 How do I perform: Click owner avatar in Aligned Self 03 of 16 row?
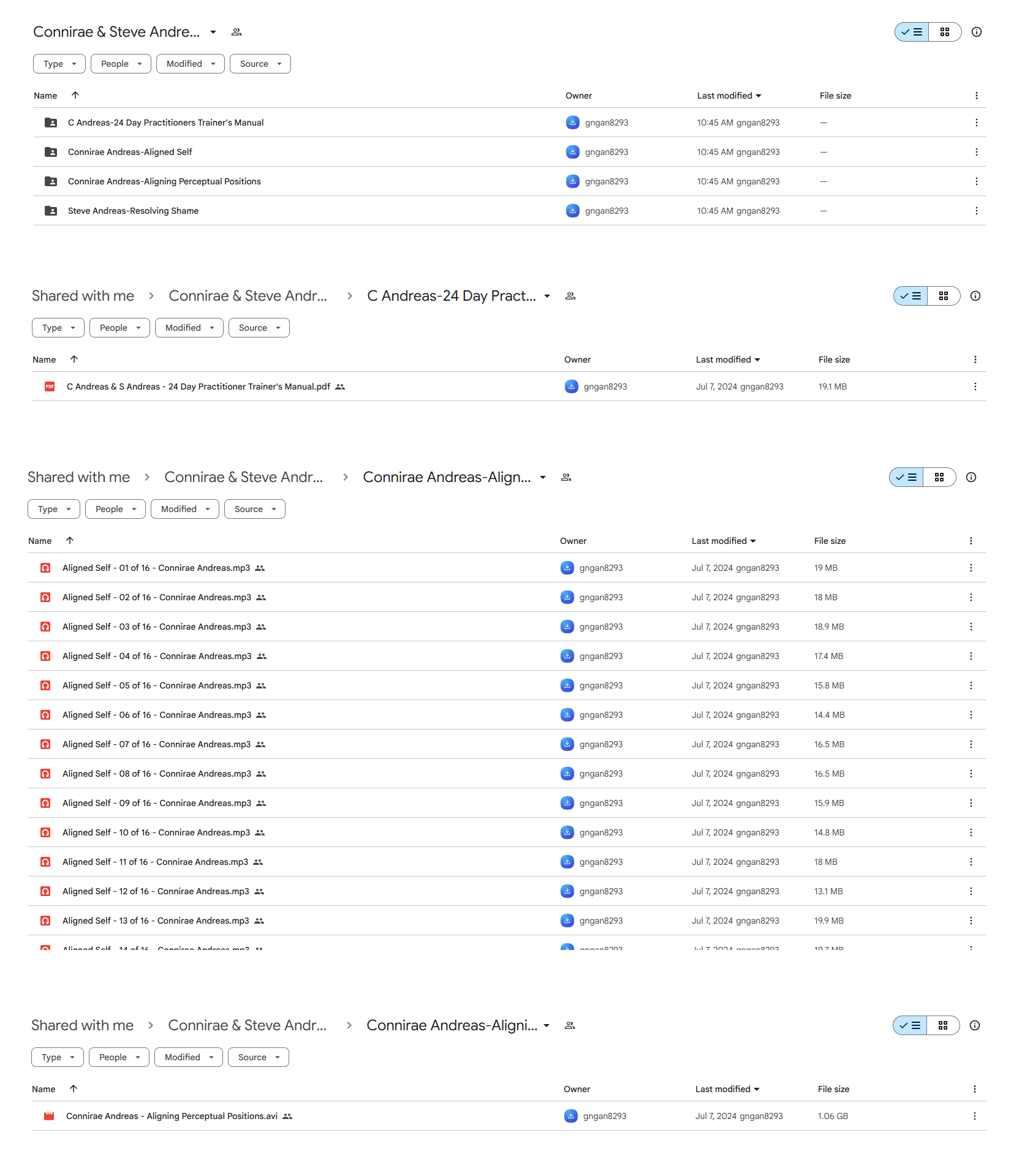pyautogui.click(x=567, y=627)
